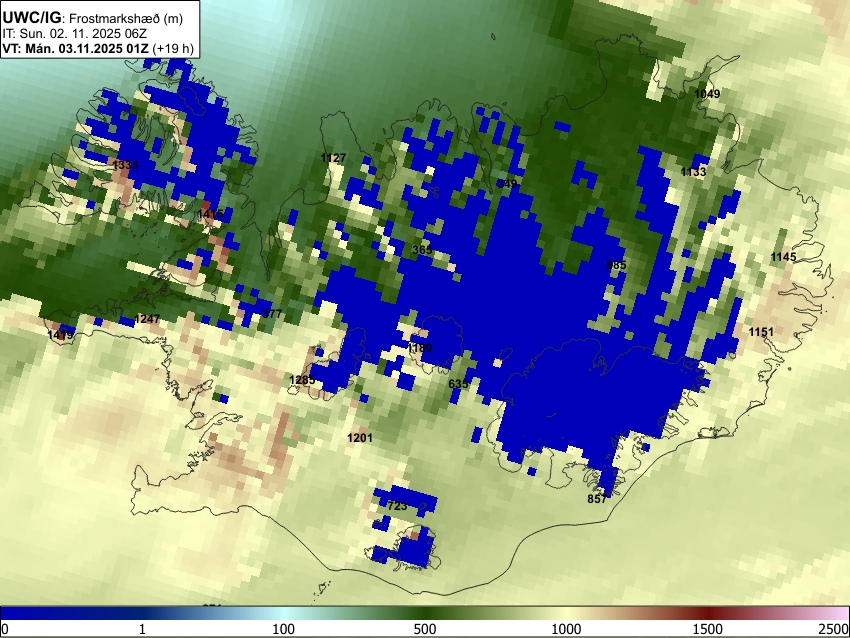Select the 1419 value label
850x638 pixels.
(60, 335)
